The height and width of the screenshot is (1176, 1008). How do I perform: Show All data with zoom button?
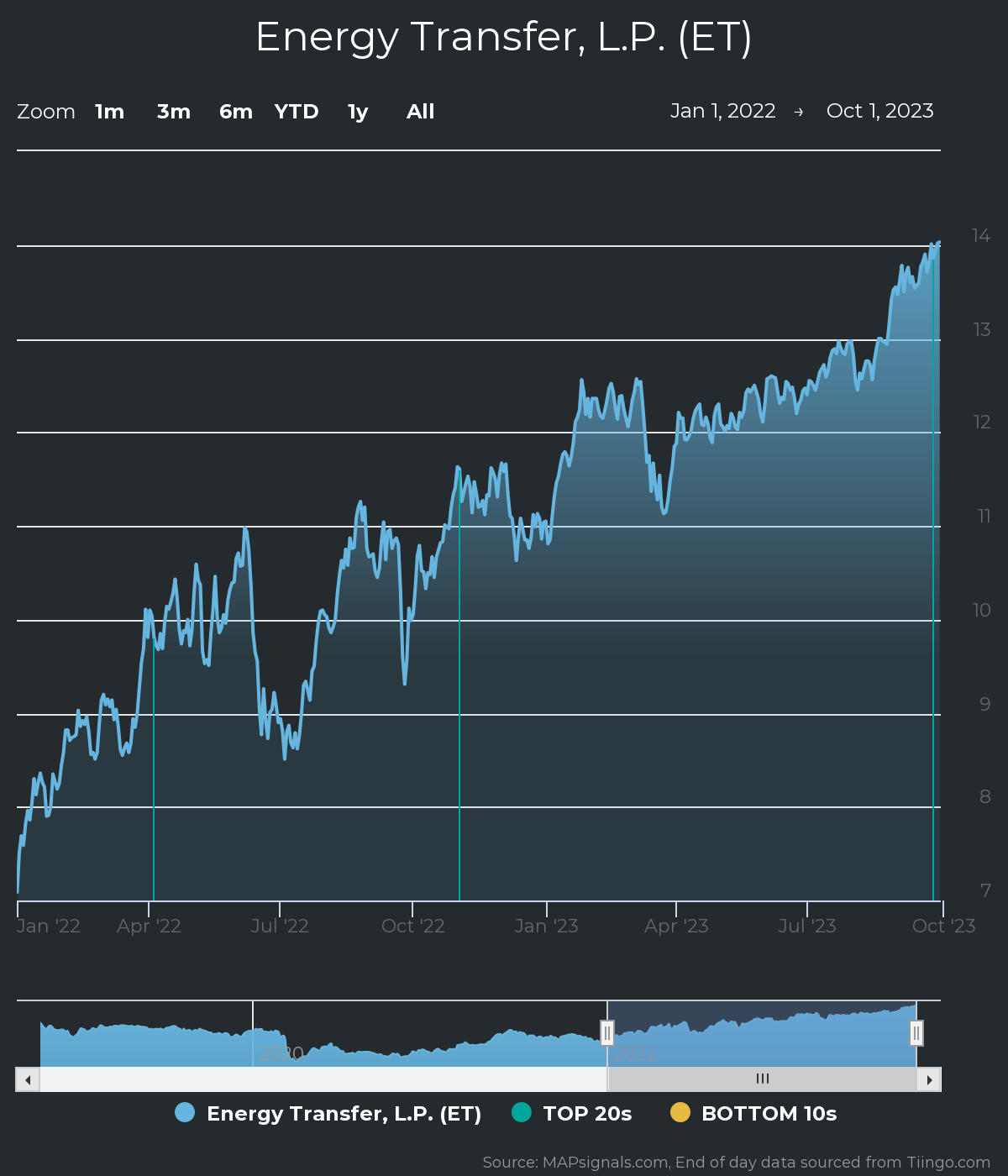421,112
